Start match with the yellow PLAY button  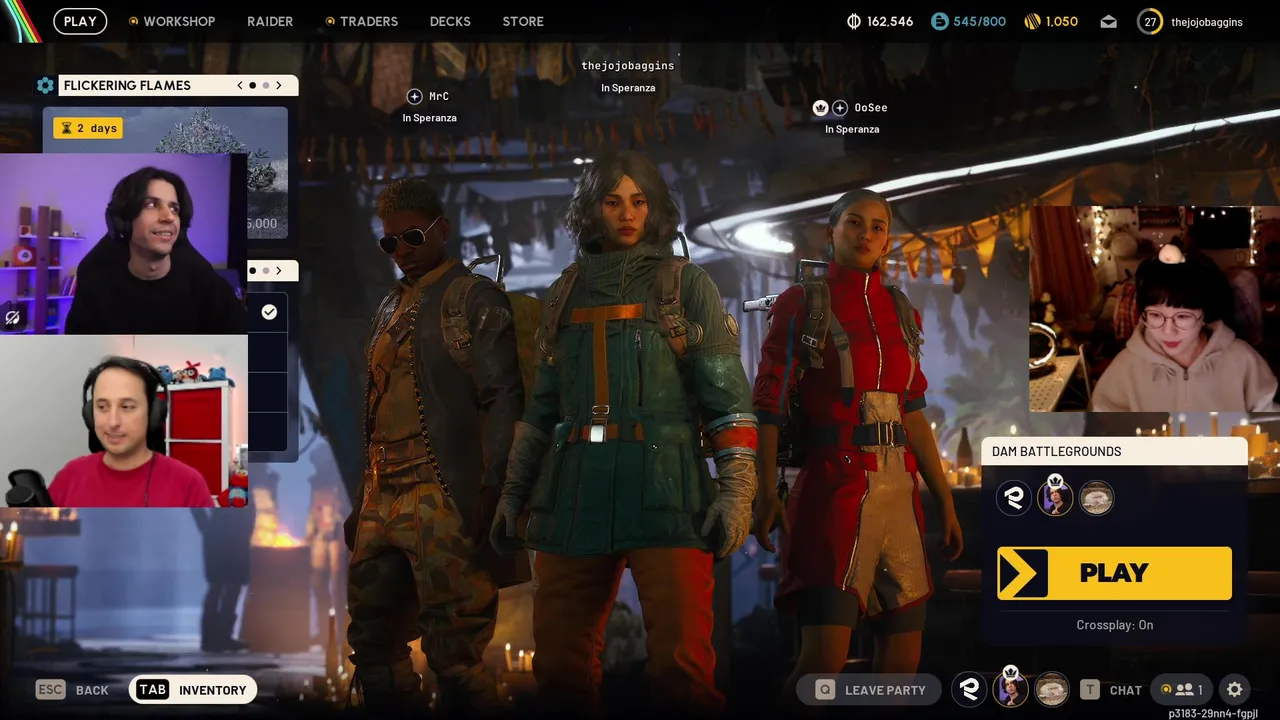1114,573
